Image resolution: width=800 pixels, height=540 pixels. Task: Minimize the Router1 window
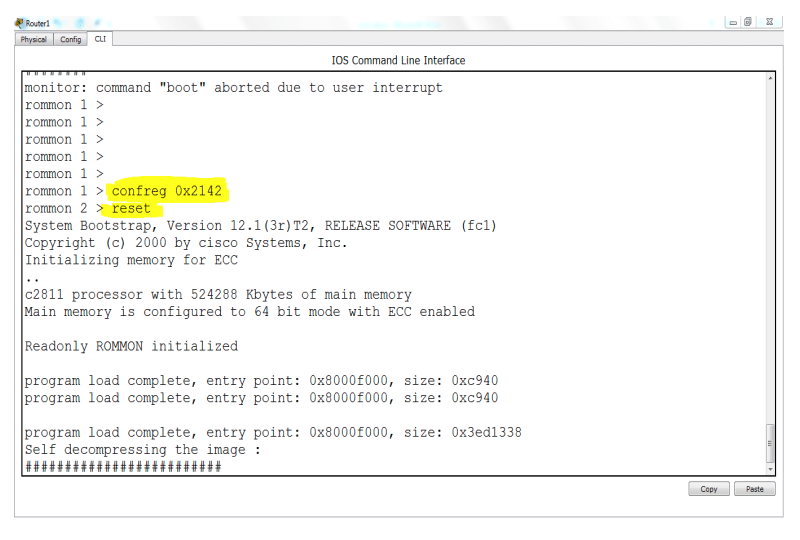pos(733,22)
